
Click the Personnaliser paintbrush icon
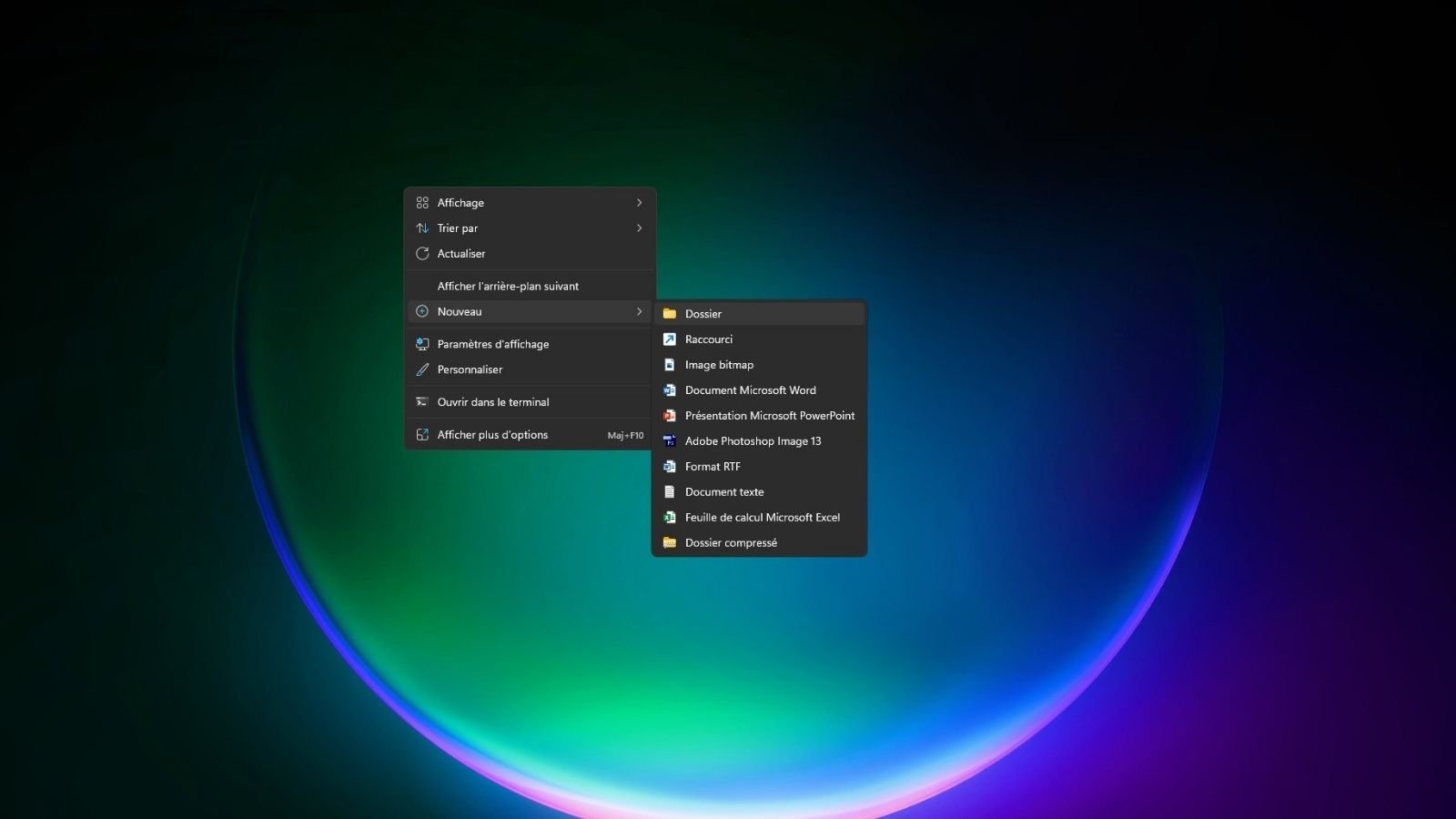421,369
